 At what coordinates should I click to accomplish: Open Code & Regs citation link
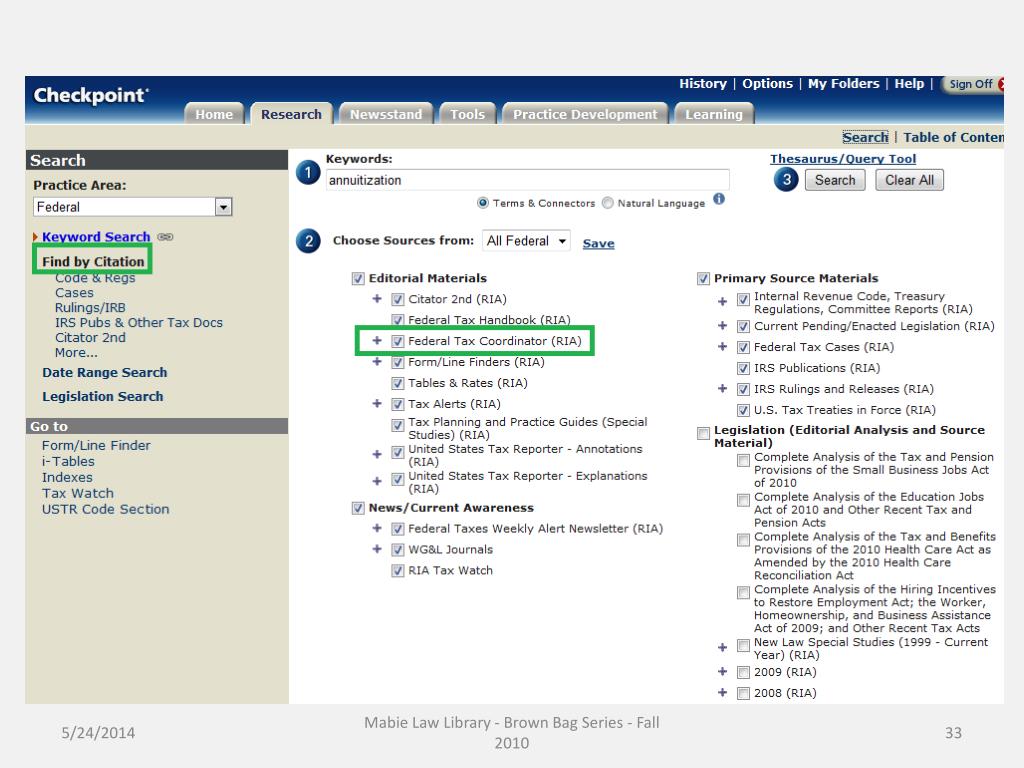click(x=95, y=278)
